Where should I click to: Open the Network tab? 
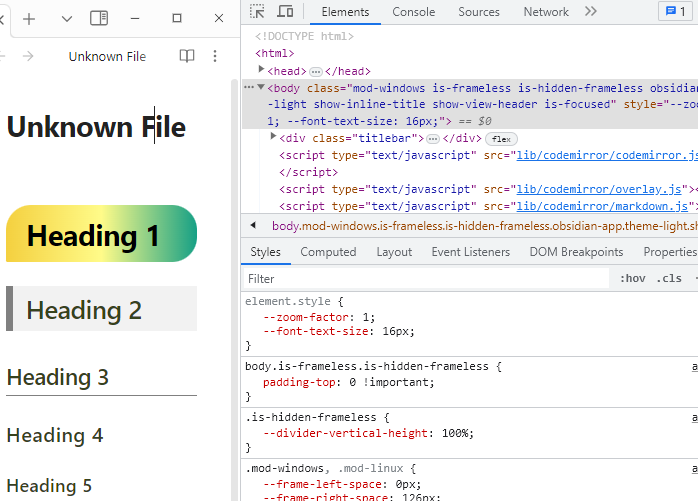tap(546, 12)
